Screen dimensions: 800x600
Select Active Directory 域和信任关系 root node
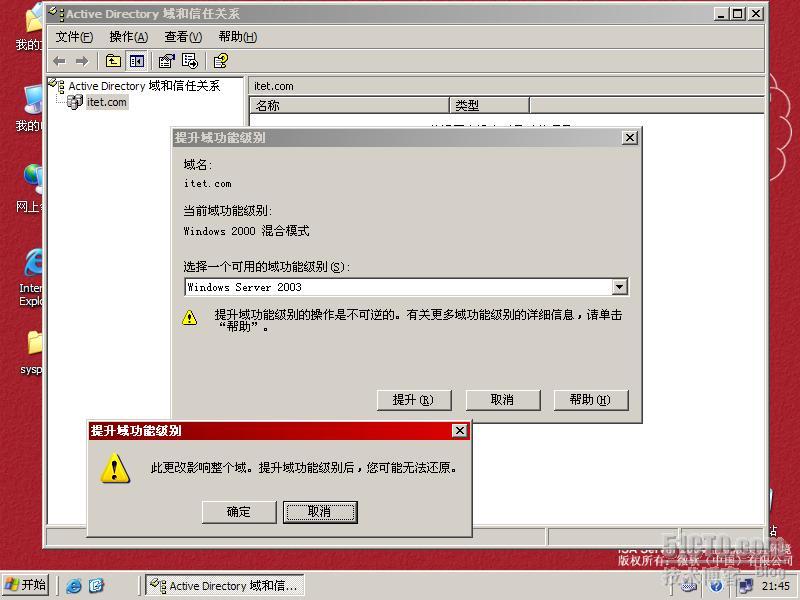click(144, 86)
